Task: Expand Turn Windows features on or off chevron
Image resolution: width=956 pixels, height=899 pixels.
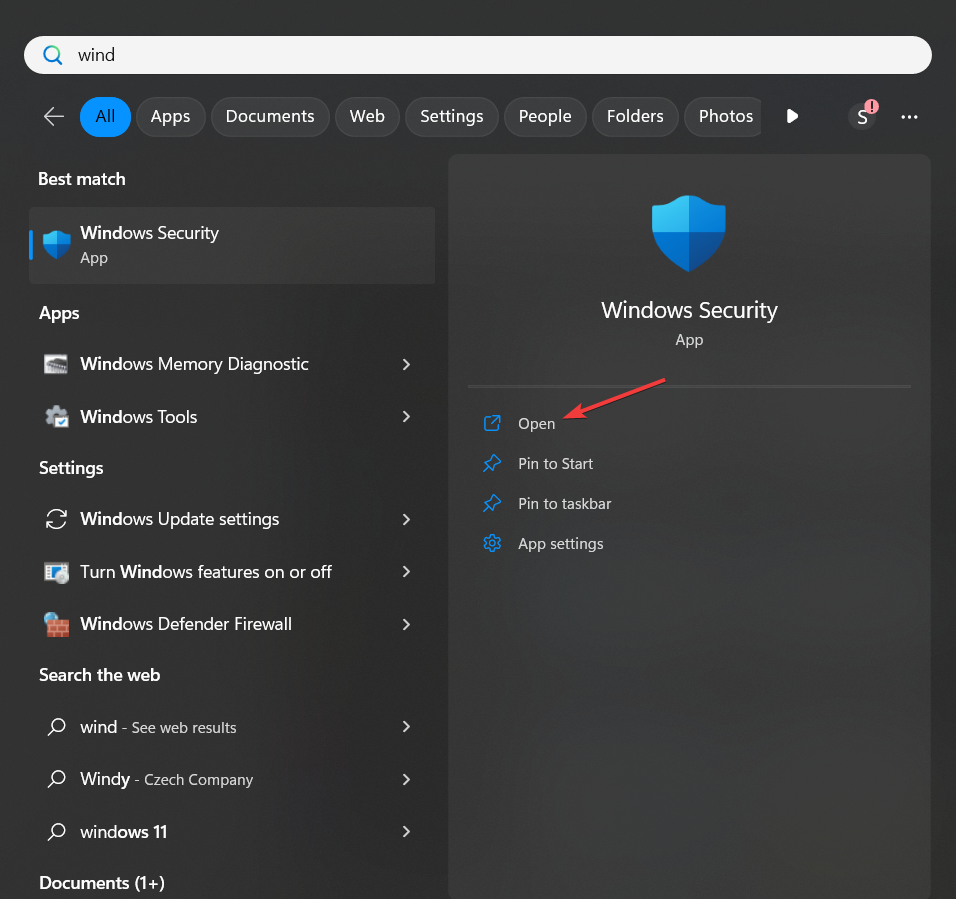Action: [406, 571]
